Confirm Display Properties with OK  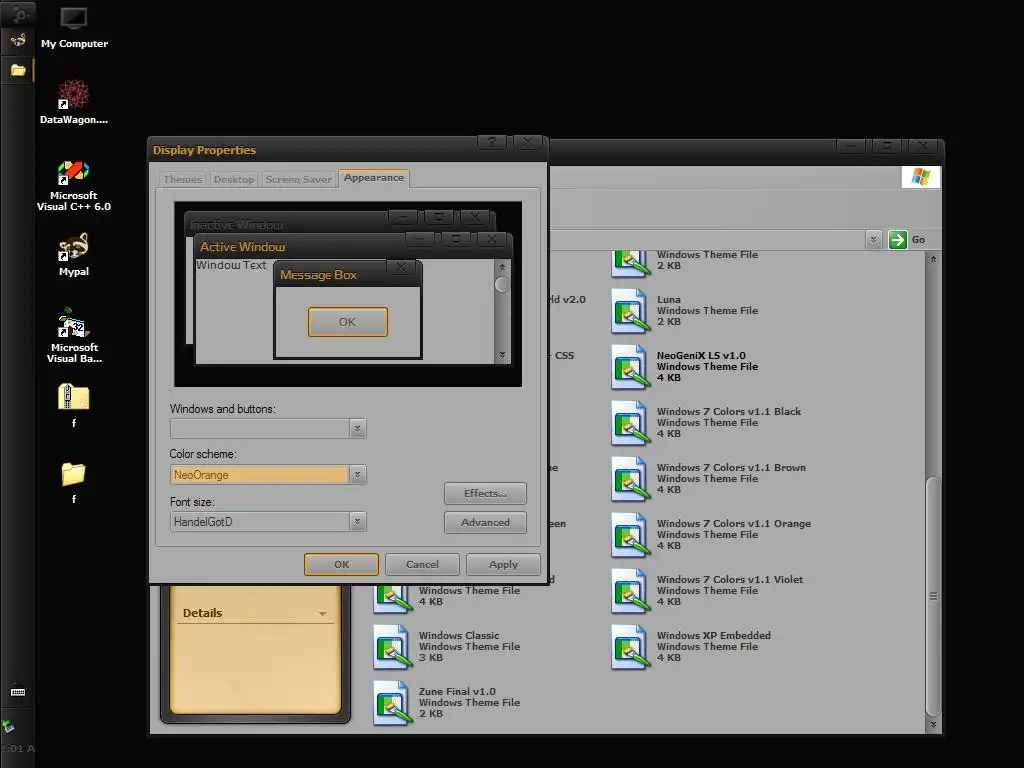click(x=342, y=564)
